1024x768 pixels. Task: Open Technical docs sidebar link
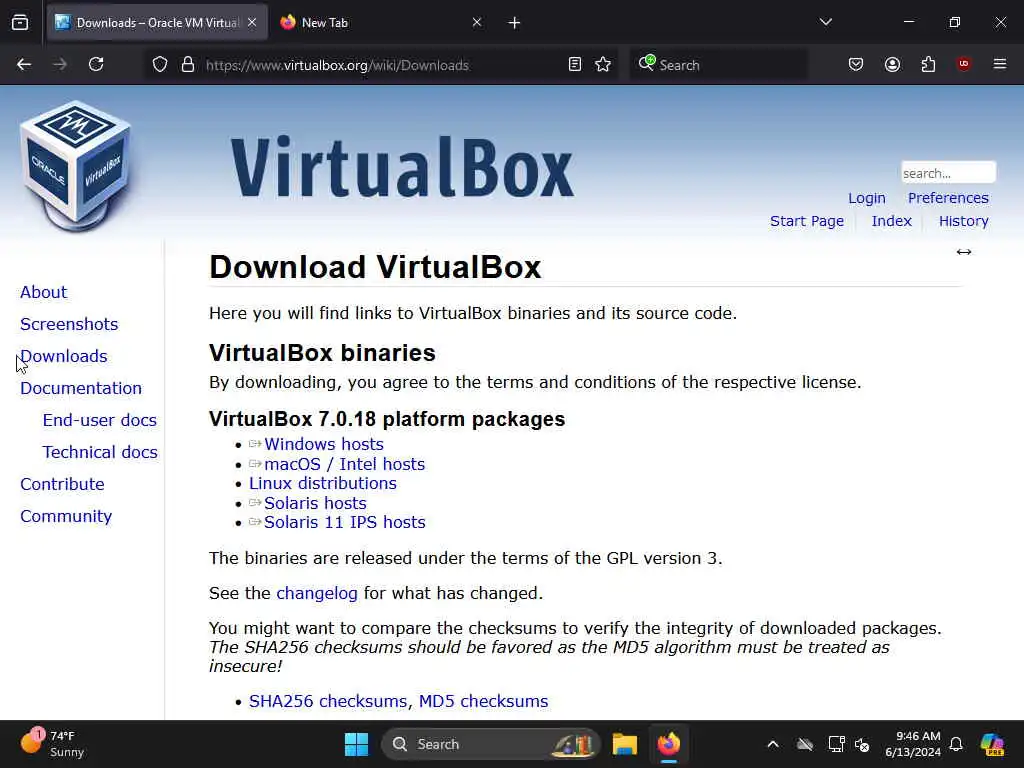tap(100, 452)
